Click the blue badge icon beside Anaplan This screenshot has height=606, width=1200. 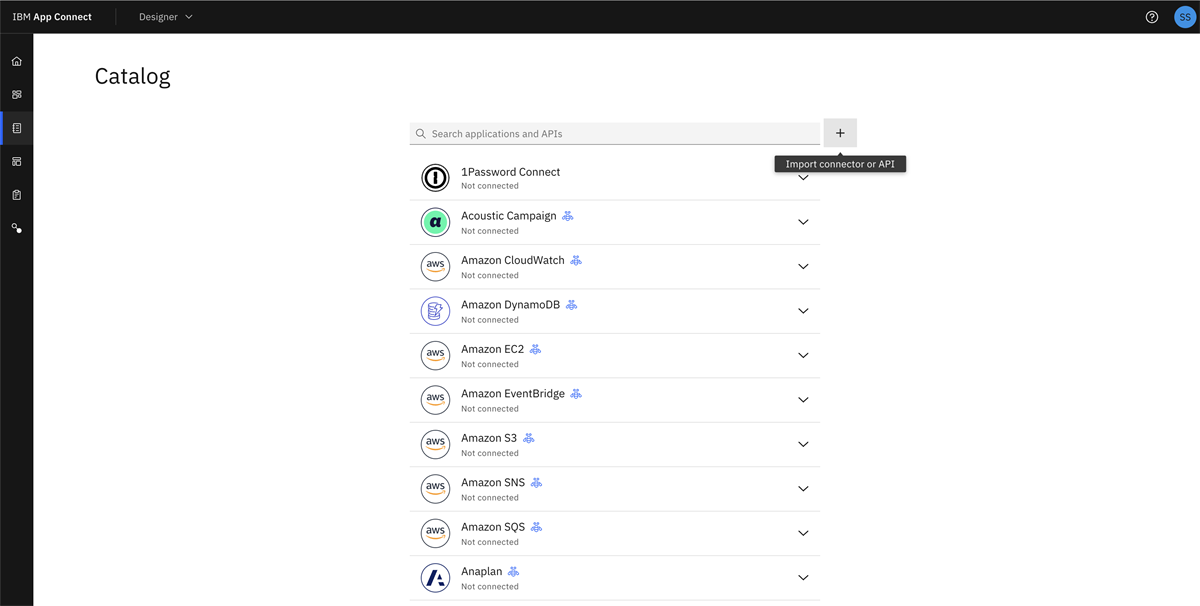point(513,572)
